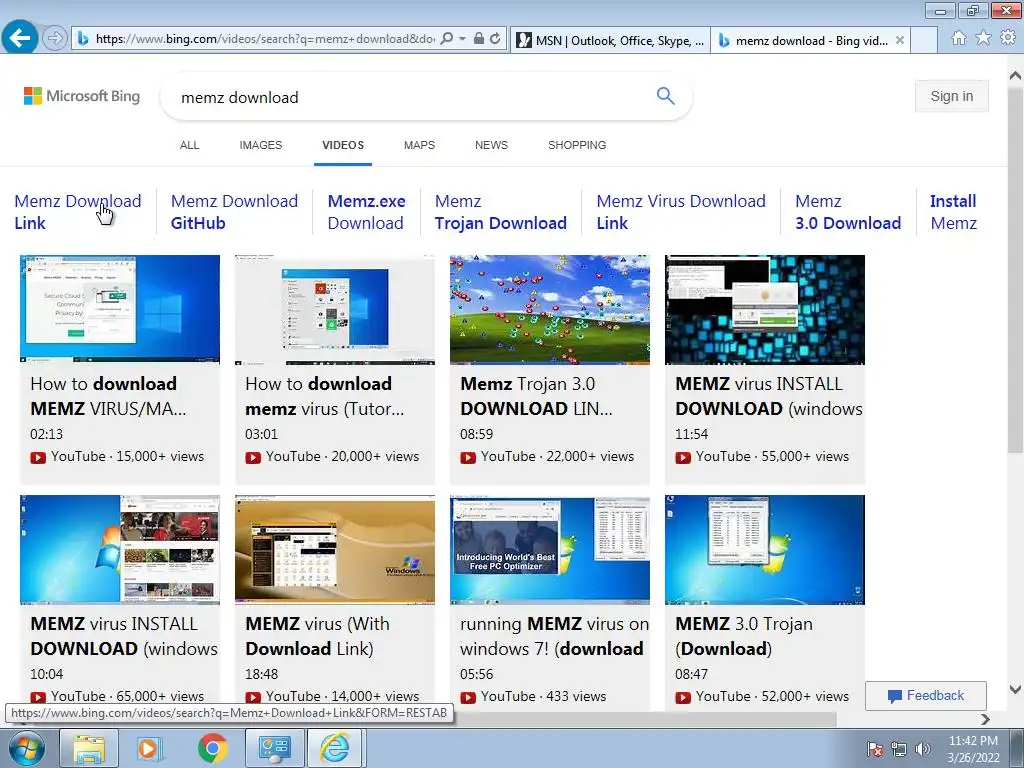This screenshot has width=1024, height=768.
Task: Close the memz download Bing videos tab
Action: click(x=900, y=40)
